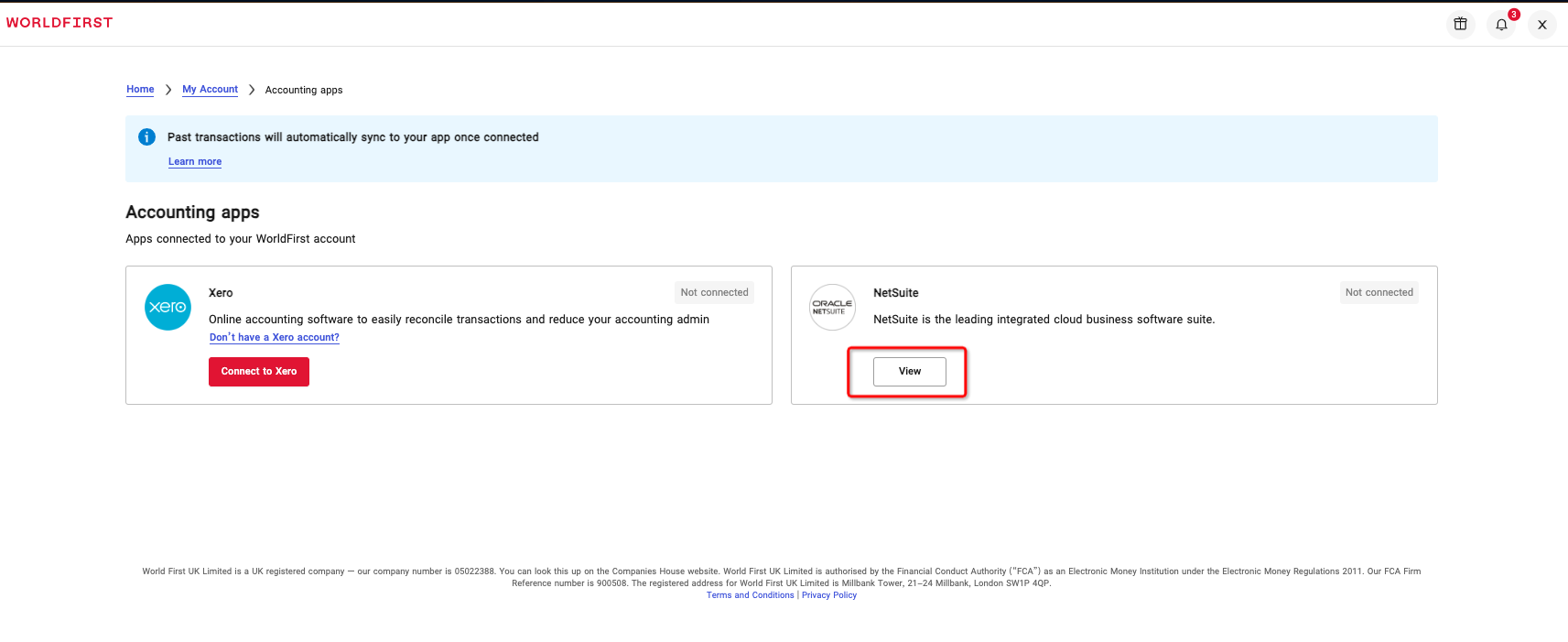Click the WorldFirst logo

(59, 23)
